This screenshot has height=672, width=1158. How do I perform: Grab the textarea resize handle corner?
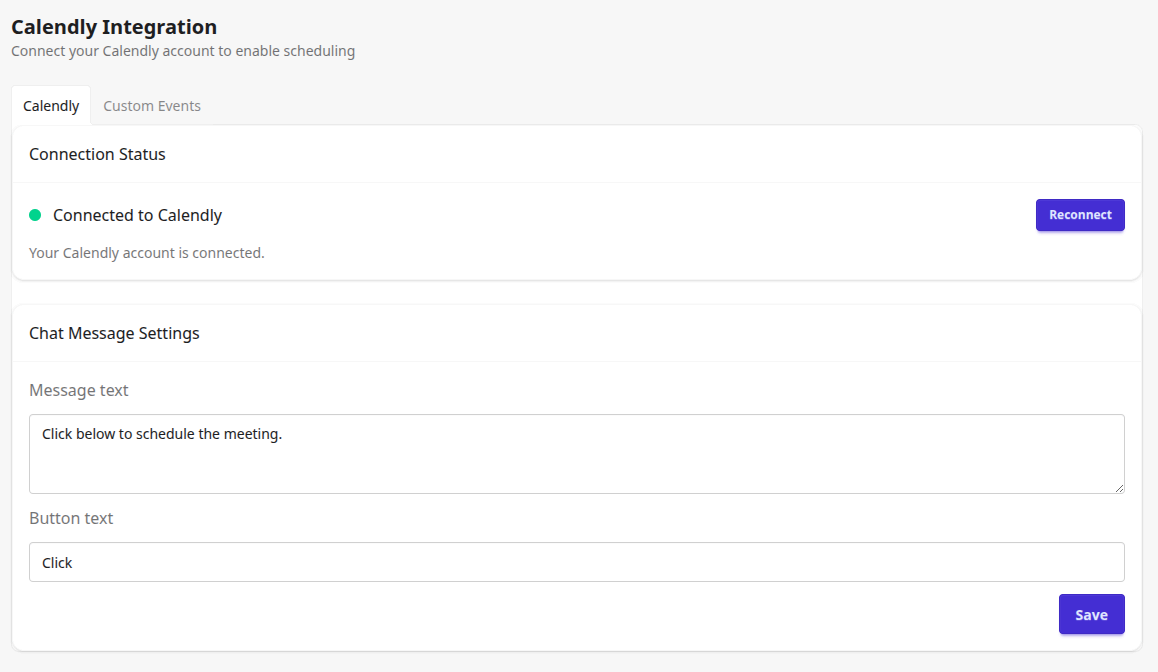1120,488
